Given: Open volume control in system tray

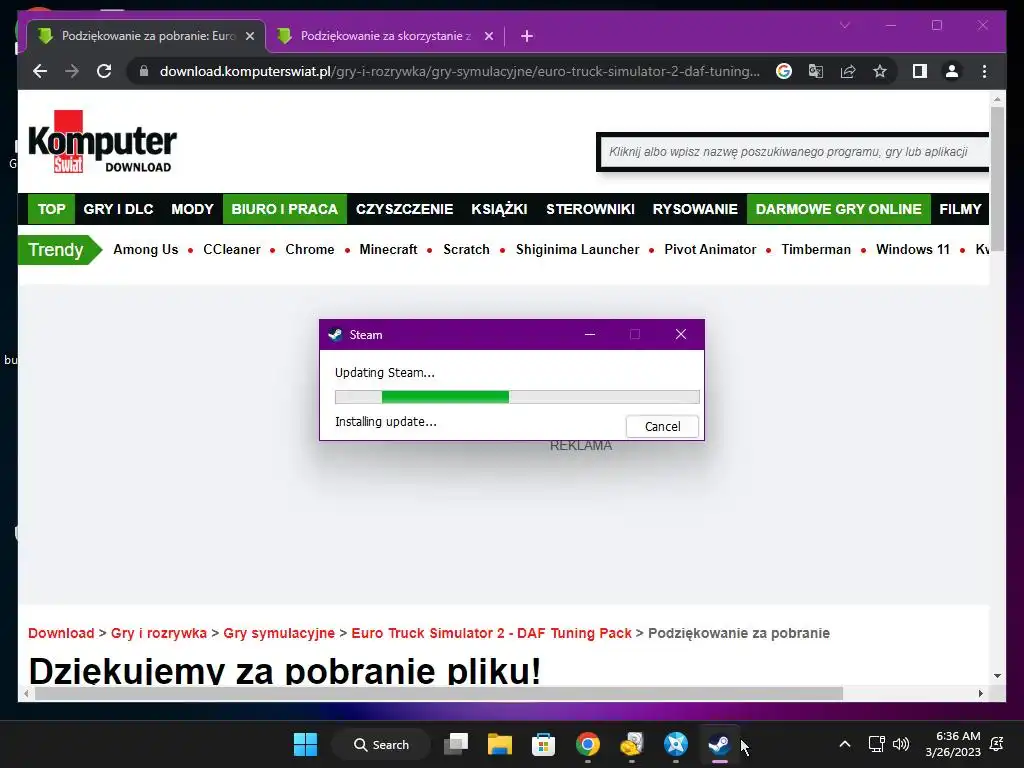Looking at the screenshot, I should (901, 744).
